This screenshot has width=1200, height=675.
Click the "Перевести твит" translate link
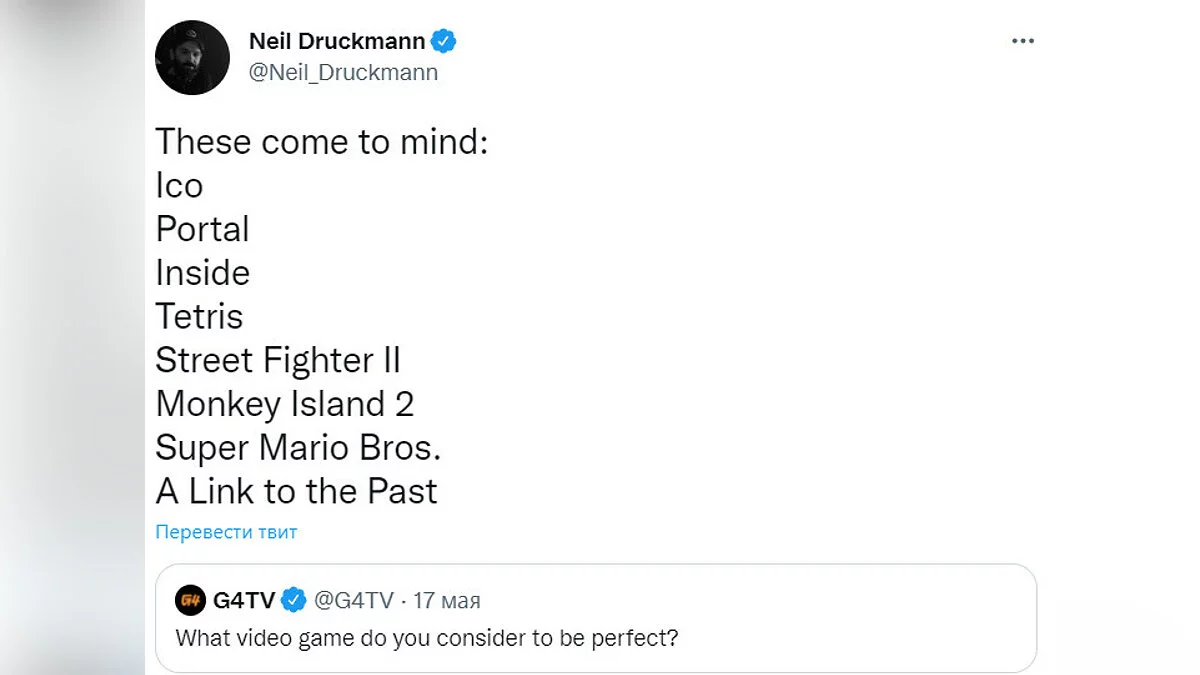tap(226, 532)
